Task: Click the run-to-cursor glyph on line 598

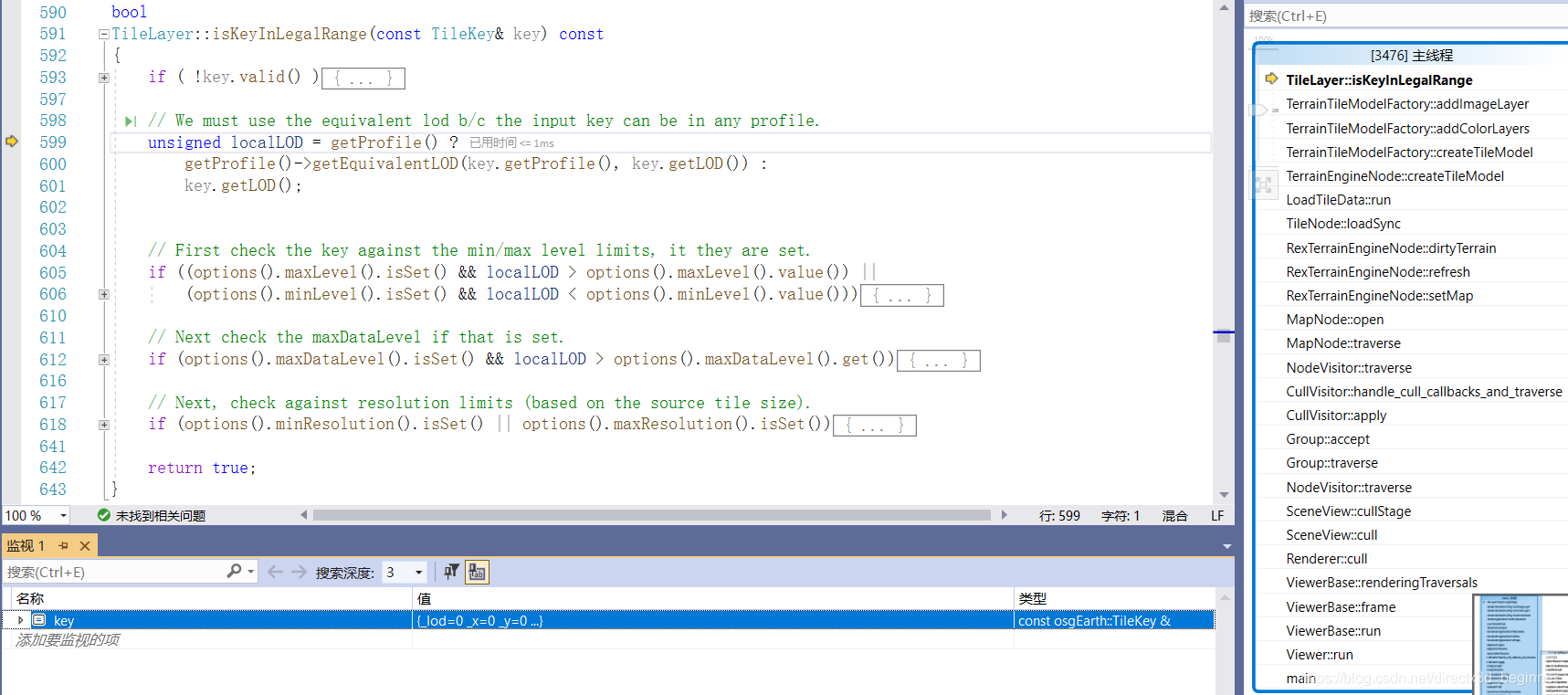Action: click(131, 121)
